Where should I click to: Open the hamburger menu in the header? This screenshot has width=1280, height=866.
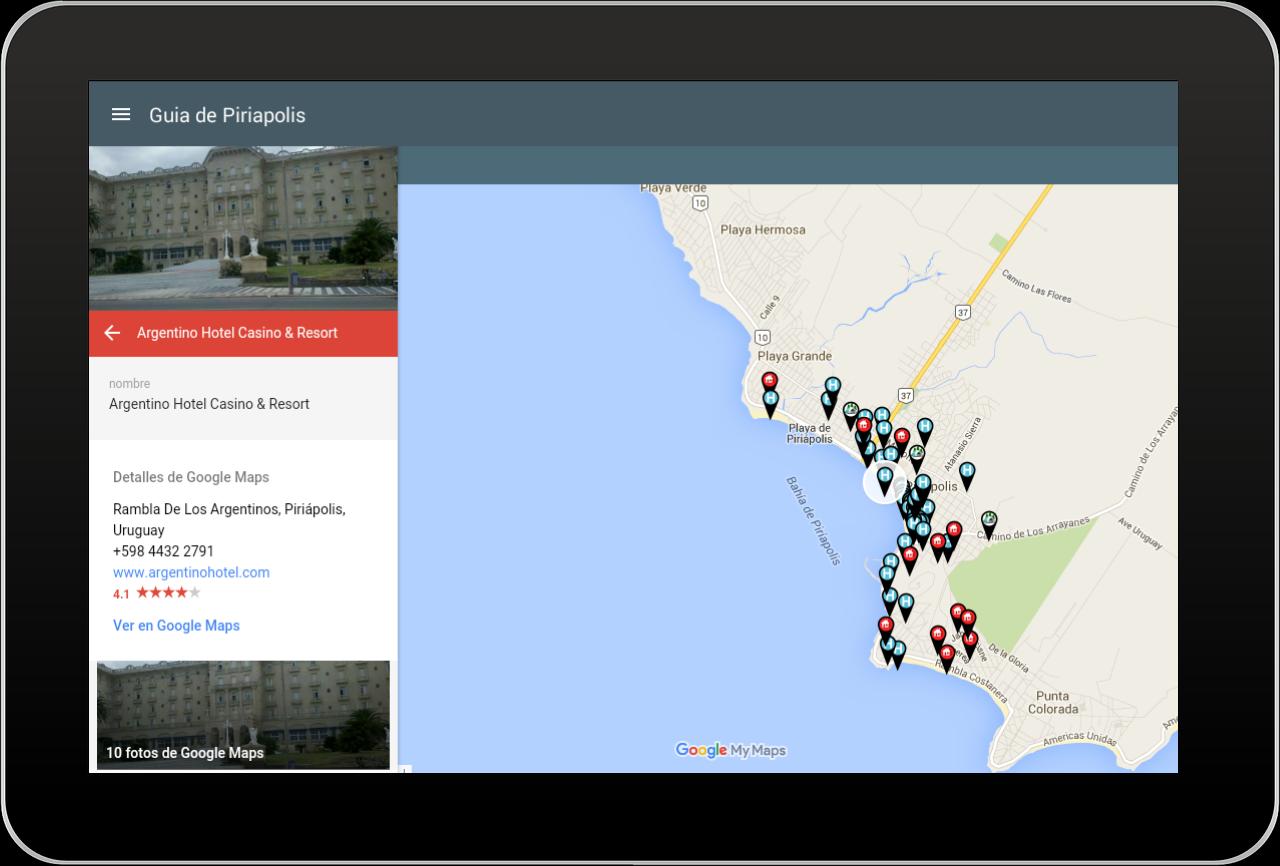coord(121,114)
